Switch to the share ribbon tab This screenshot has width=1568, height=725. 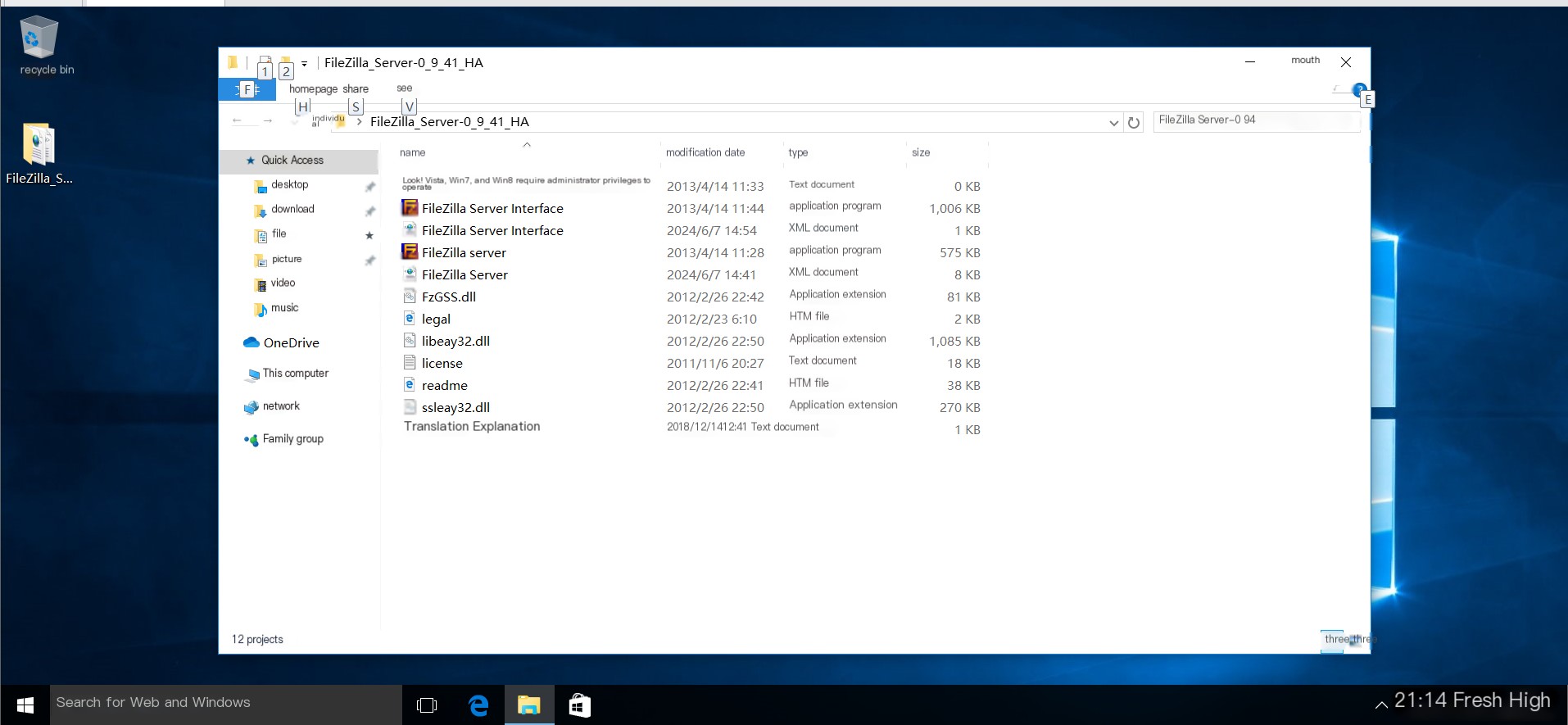click(x=356, y=88)
